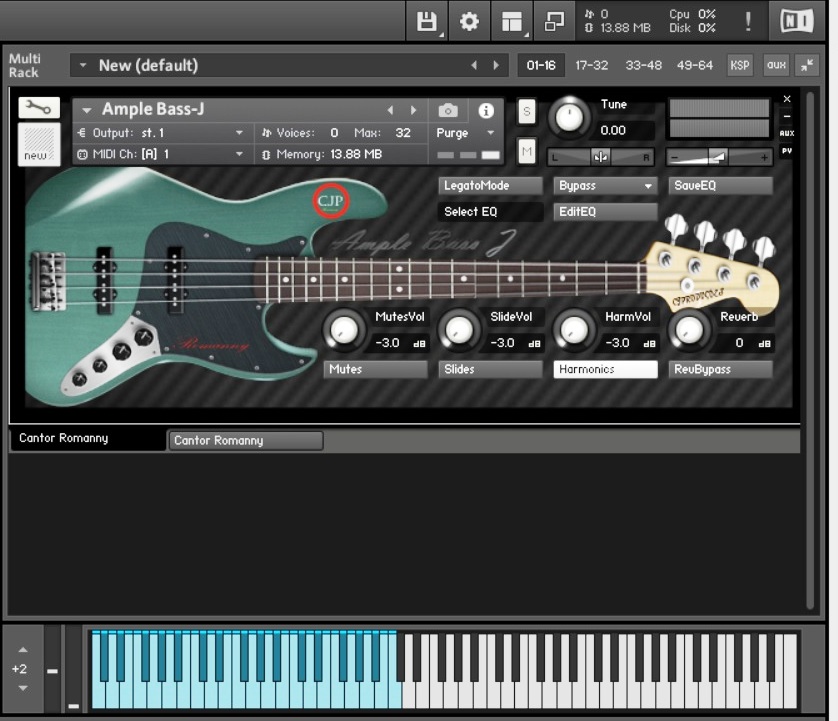Click the Select EQ label field
This screenshot has width=838, height=721.
490,212
